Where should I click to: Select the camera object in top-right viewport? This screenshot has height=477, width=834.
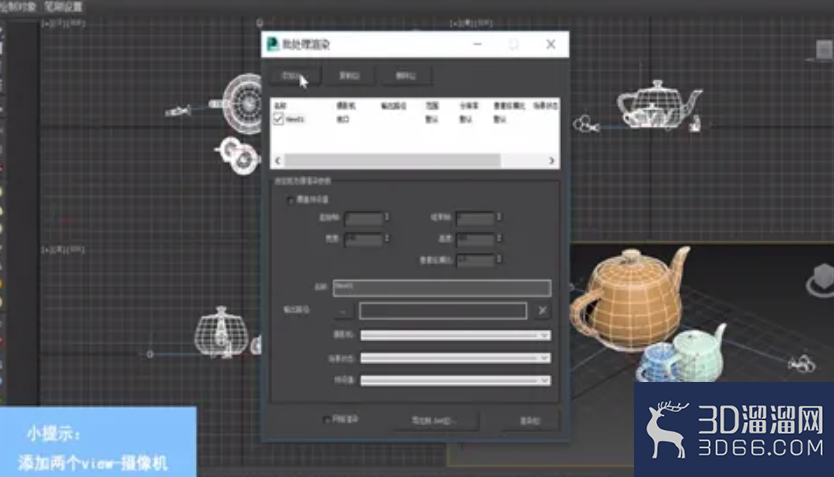[x=586, y=125]
